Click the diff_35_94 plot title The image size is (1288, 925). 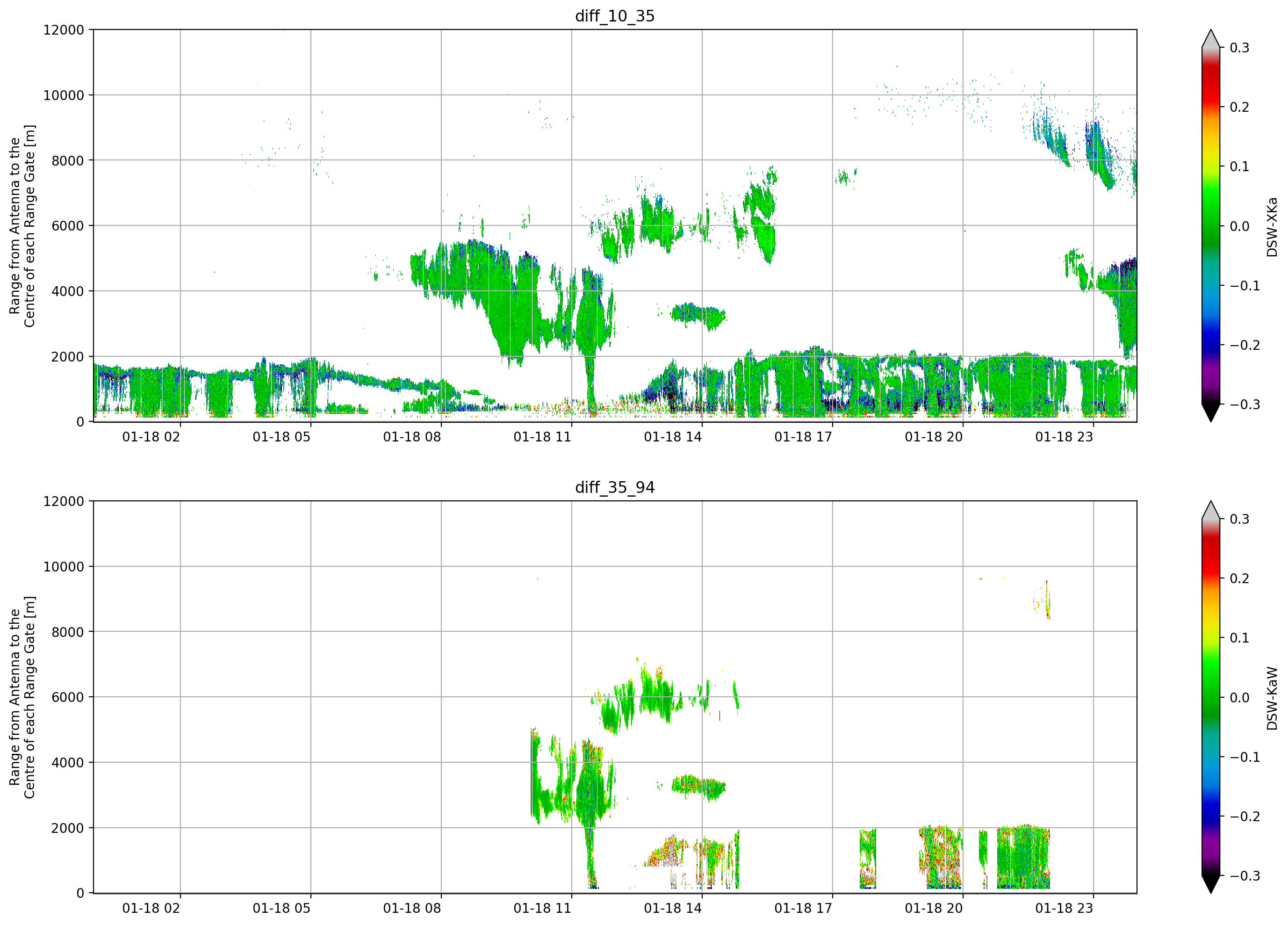[x=614, y=487]
